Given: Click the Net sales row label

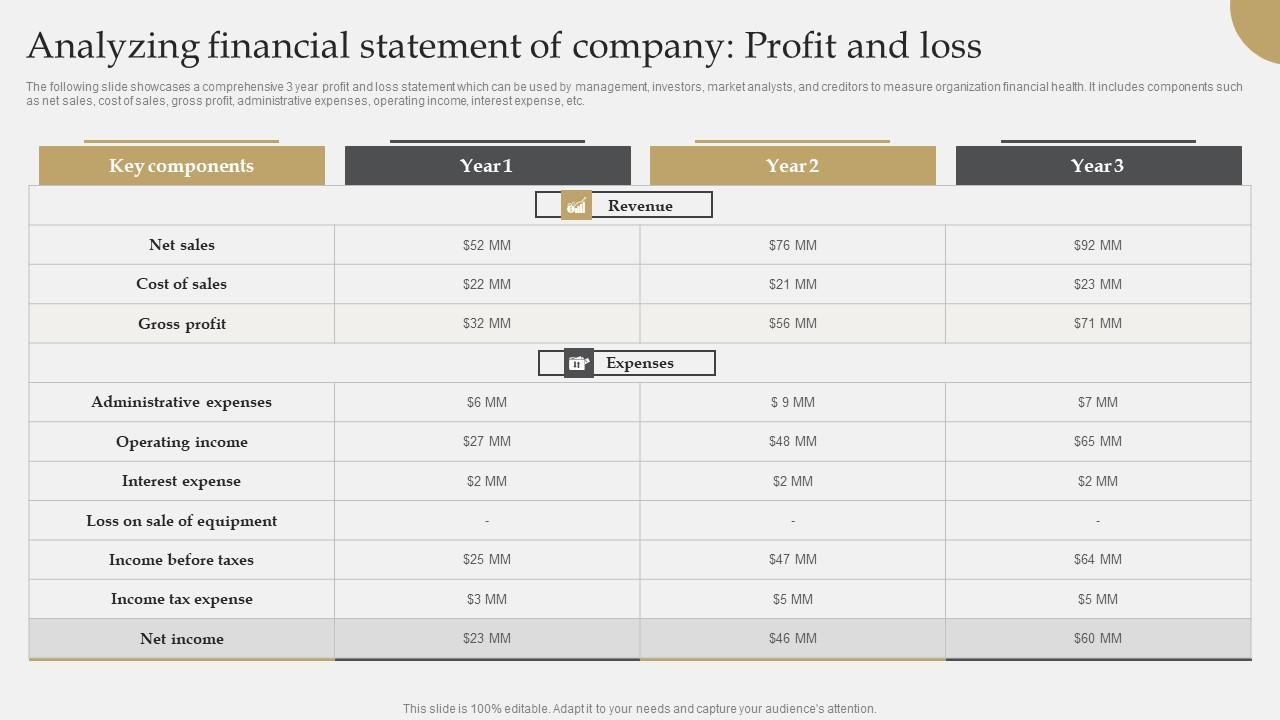Looking at the screenshot, I should (x=182, y=245).
